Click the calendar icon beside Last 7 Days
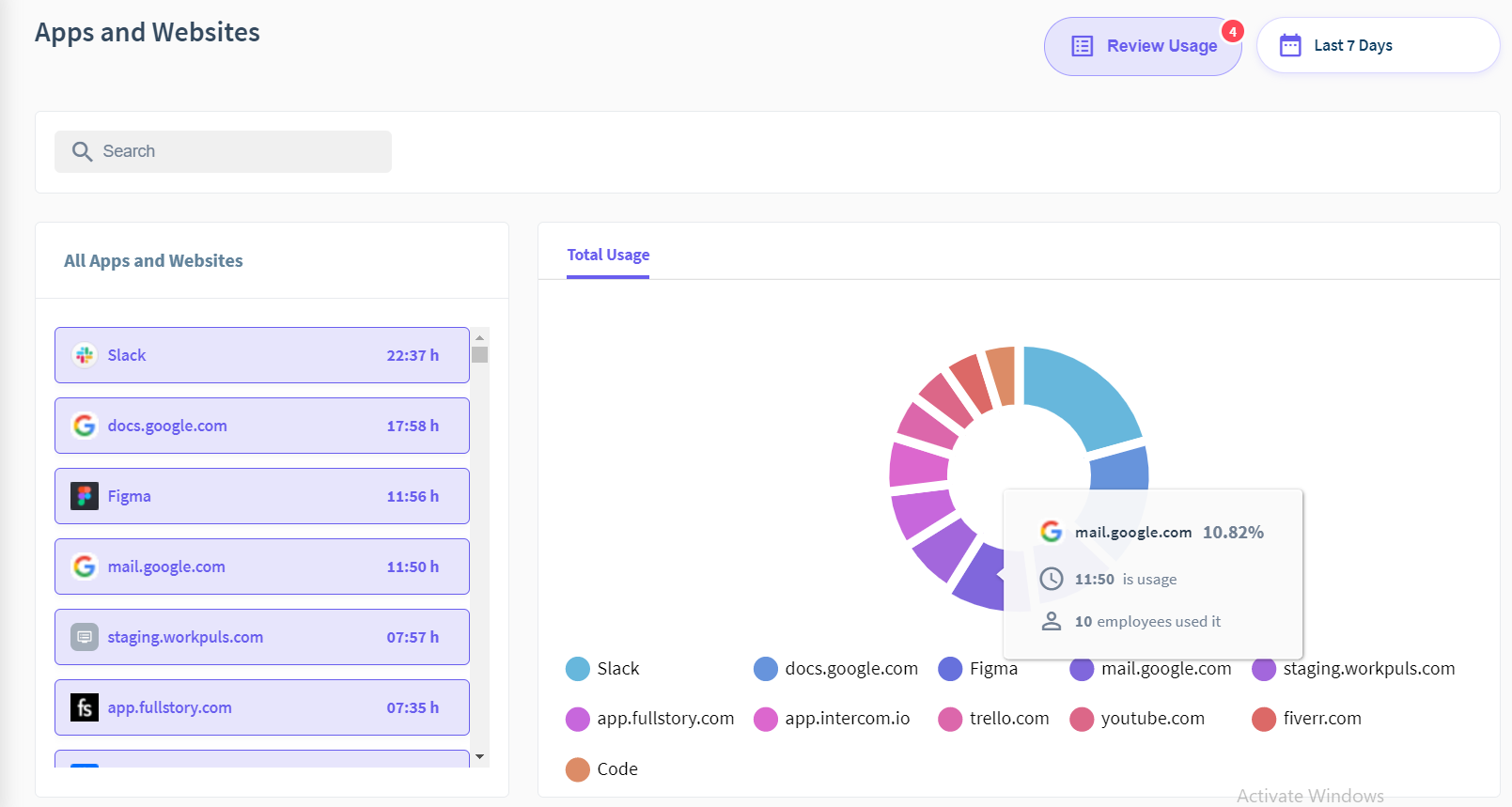The height and width of the screenshot is (807, 1512). click(x=1290, y=45)
